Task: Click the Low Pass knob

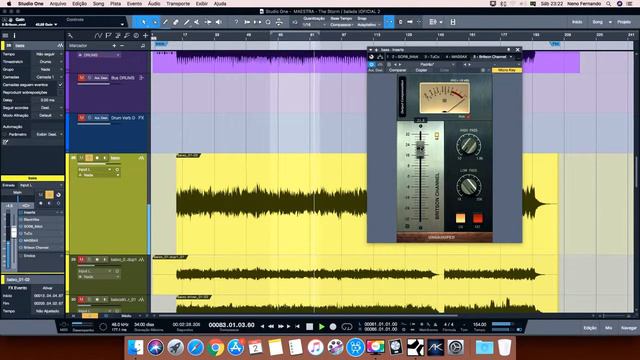Action: [469, 186]
